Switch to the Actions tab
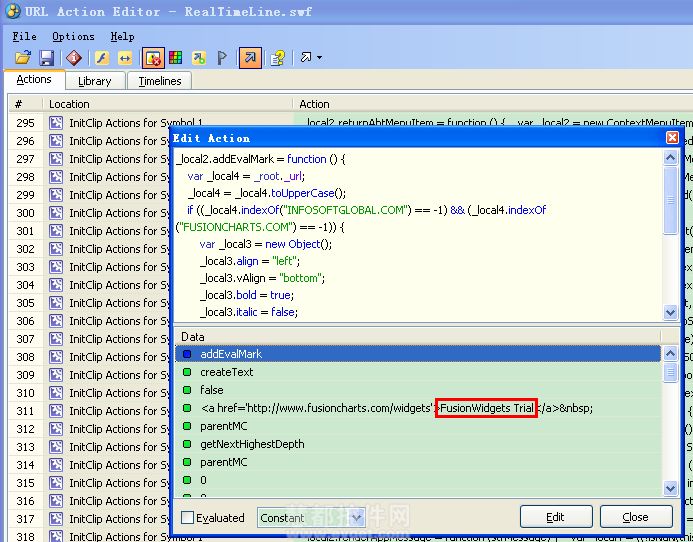This screenshot has width=693, height=542. [34, 80]
